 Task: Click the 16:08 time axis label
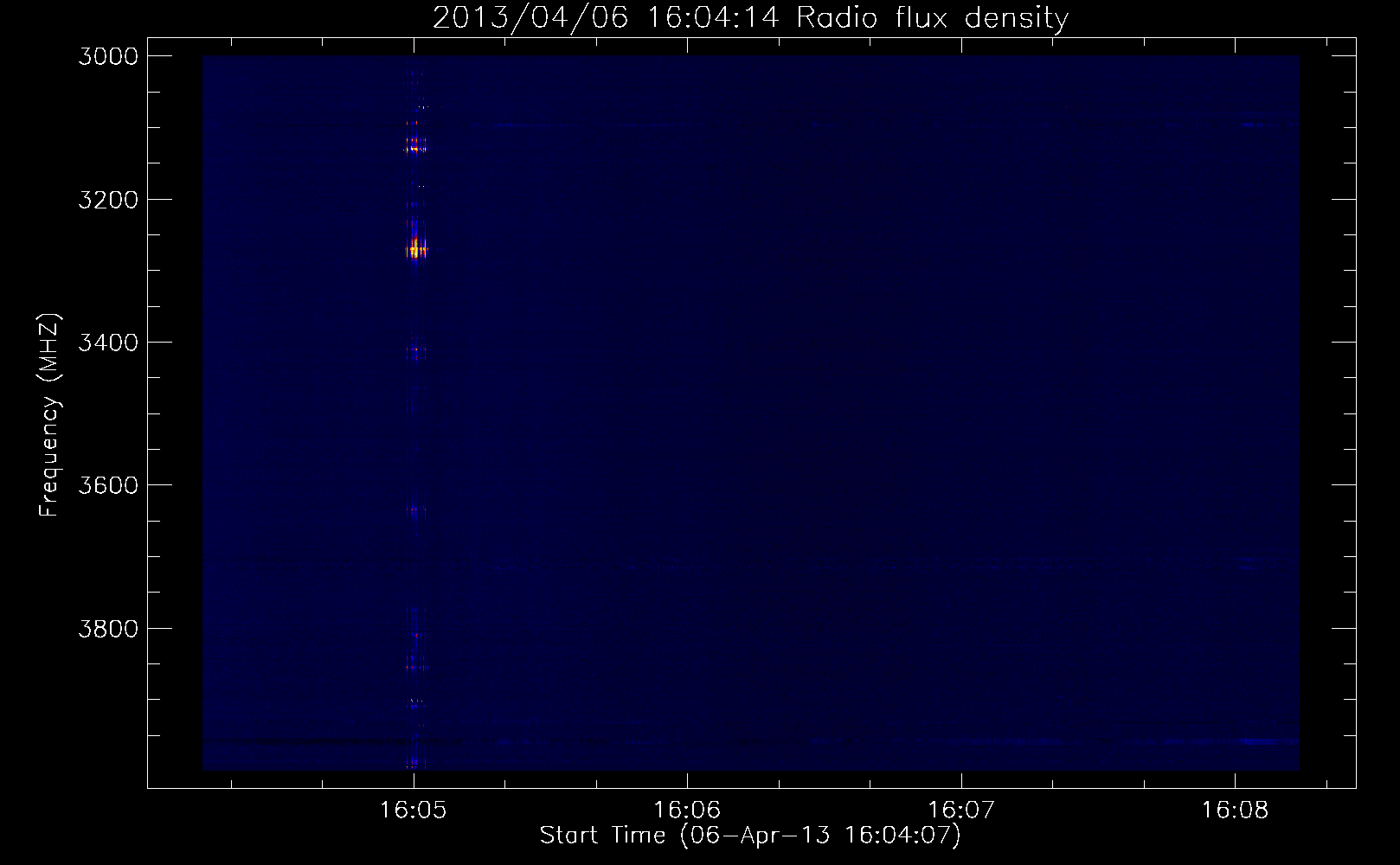[x=1235, y=810]
